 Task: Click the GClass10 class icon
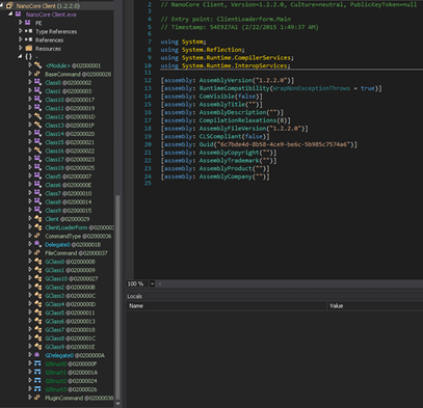38,278
